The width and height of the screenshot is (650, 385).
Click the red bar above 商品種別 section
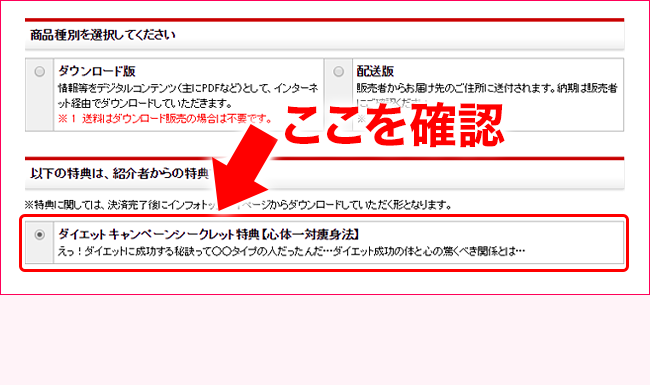pos(325,19)
